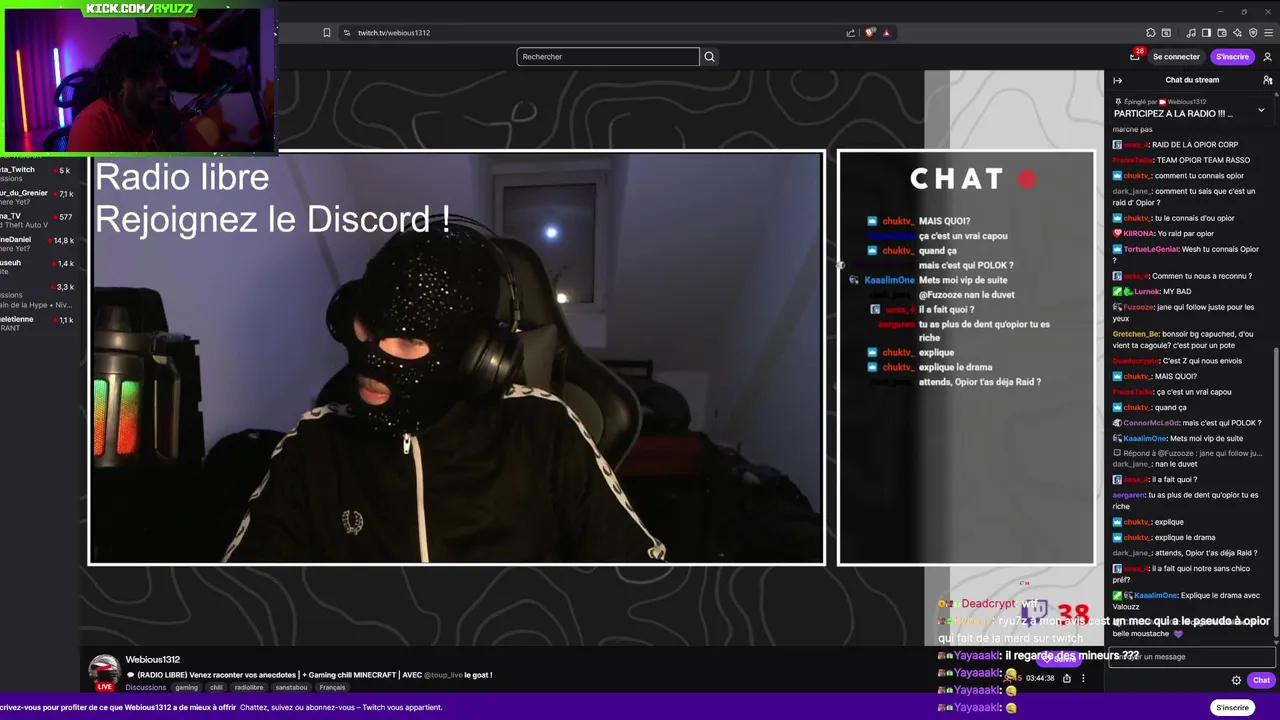Click the Rechercher search box

(x=608, y=57)
